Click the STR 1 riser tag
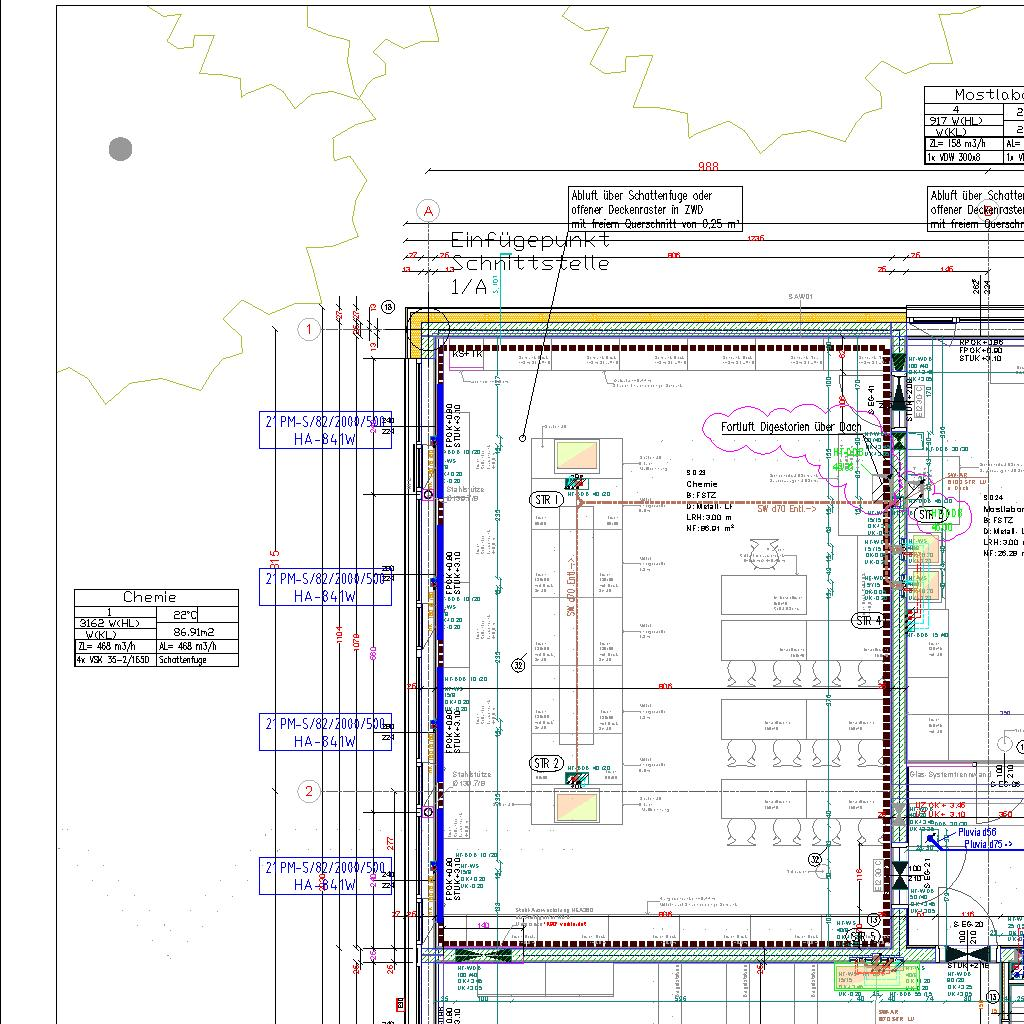This screenshot has height=1024, width=1024. (x=546, y=500)
